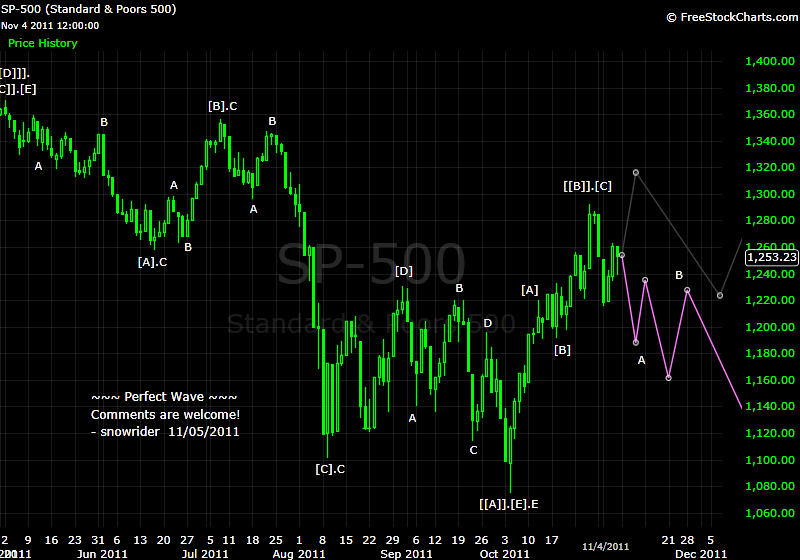
Task: Click the 'Jun 2011' month label
Action: pyautogui.click(x=102, y=554)
